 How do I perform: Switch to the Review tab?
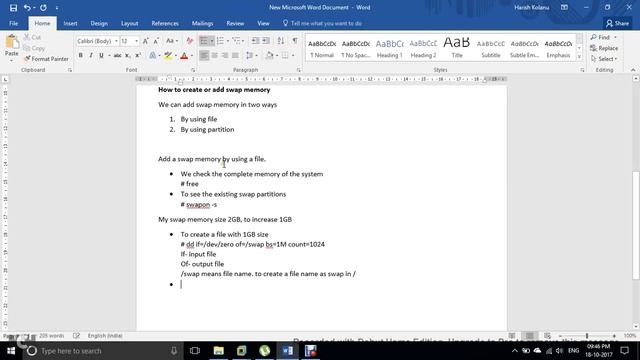click(235, 24)
